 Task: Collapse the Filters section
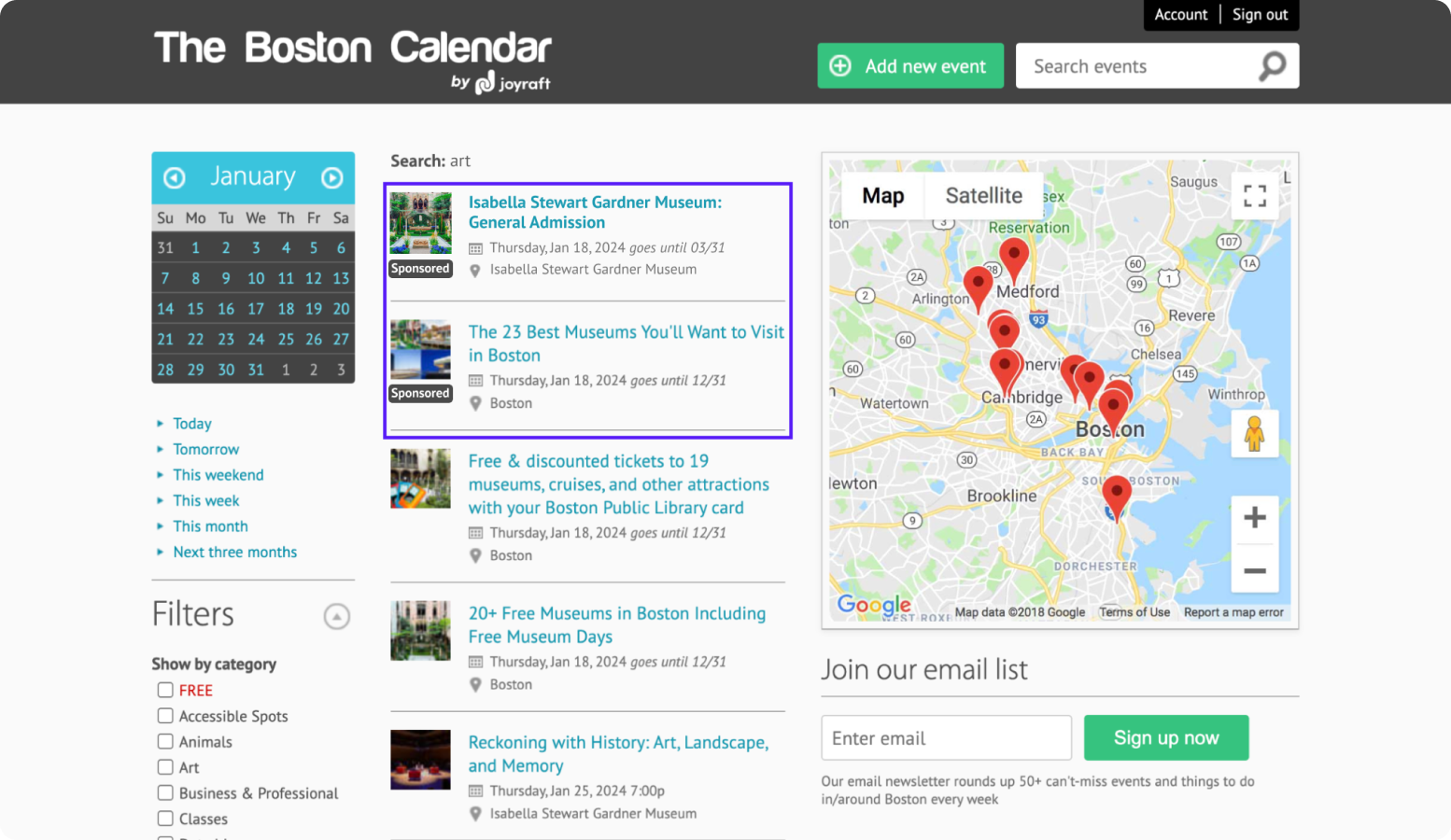click(336, 616)
